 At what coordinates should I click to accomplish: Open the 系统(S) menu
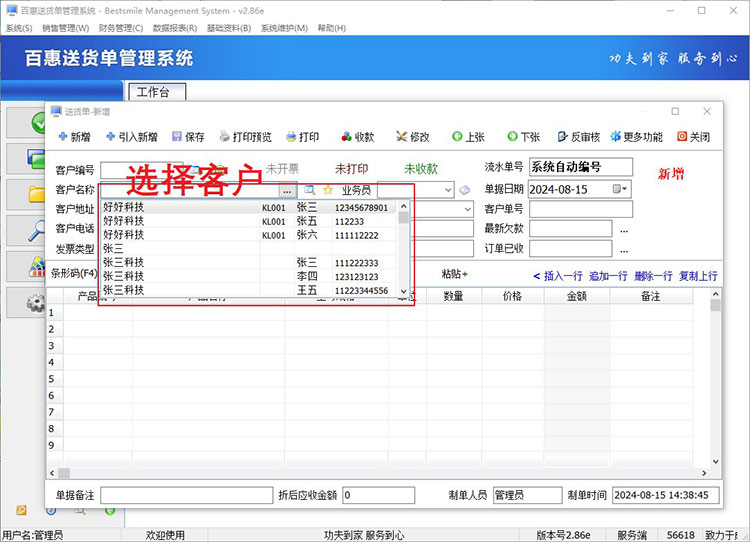pos(19,28)
